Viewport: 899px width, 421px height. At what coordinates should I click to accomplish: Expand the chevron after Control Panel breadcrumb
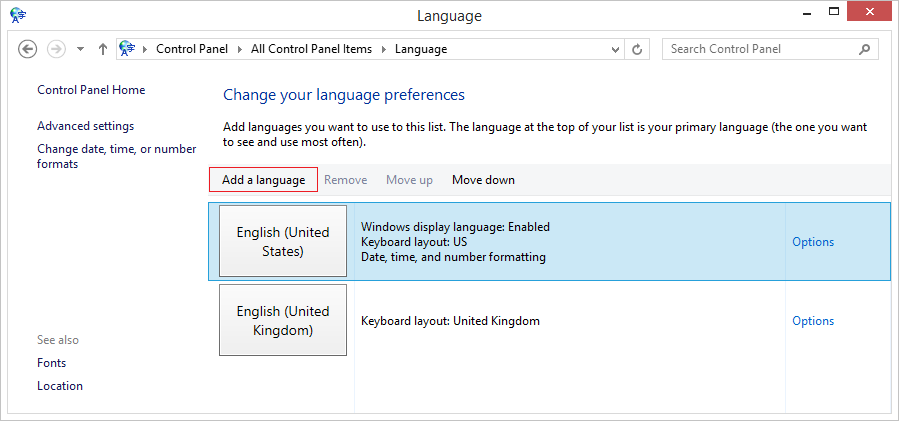(x=240, y=49)
